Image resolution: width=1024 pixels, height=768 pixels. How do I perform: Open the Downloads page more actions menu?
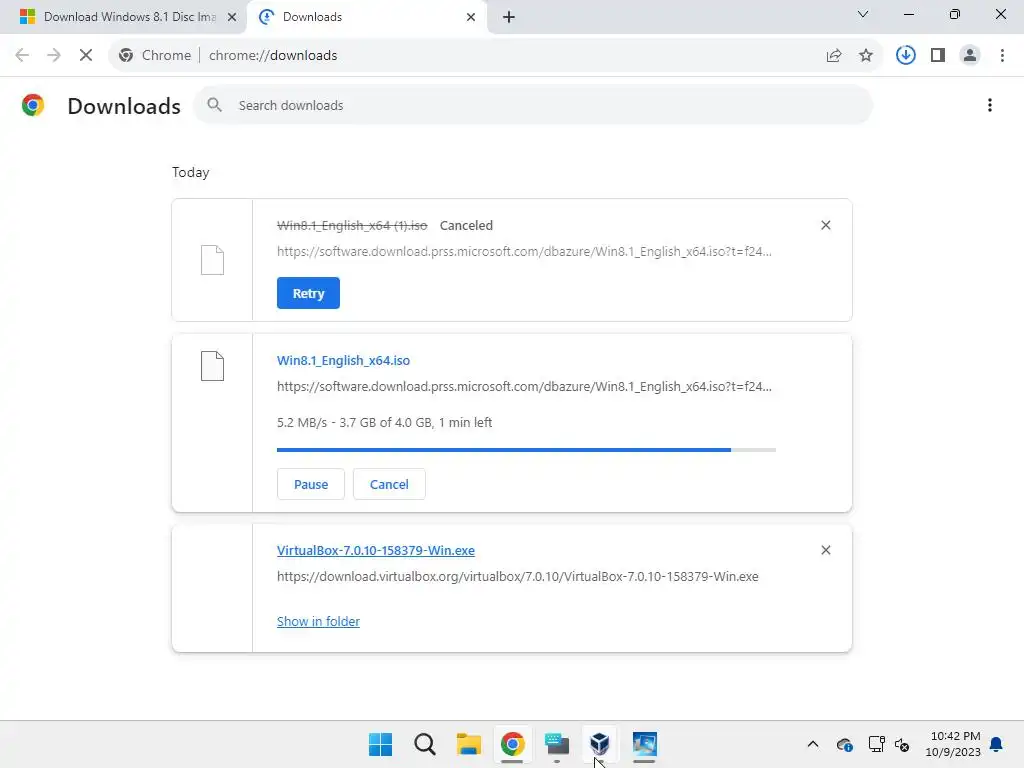tap(990, 105)
